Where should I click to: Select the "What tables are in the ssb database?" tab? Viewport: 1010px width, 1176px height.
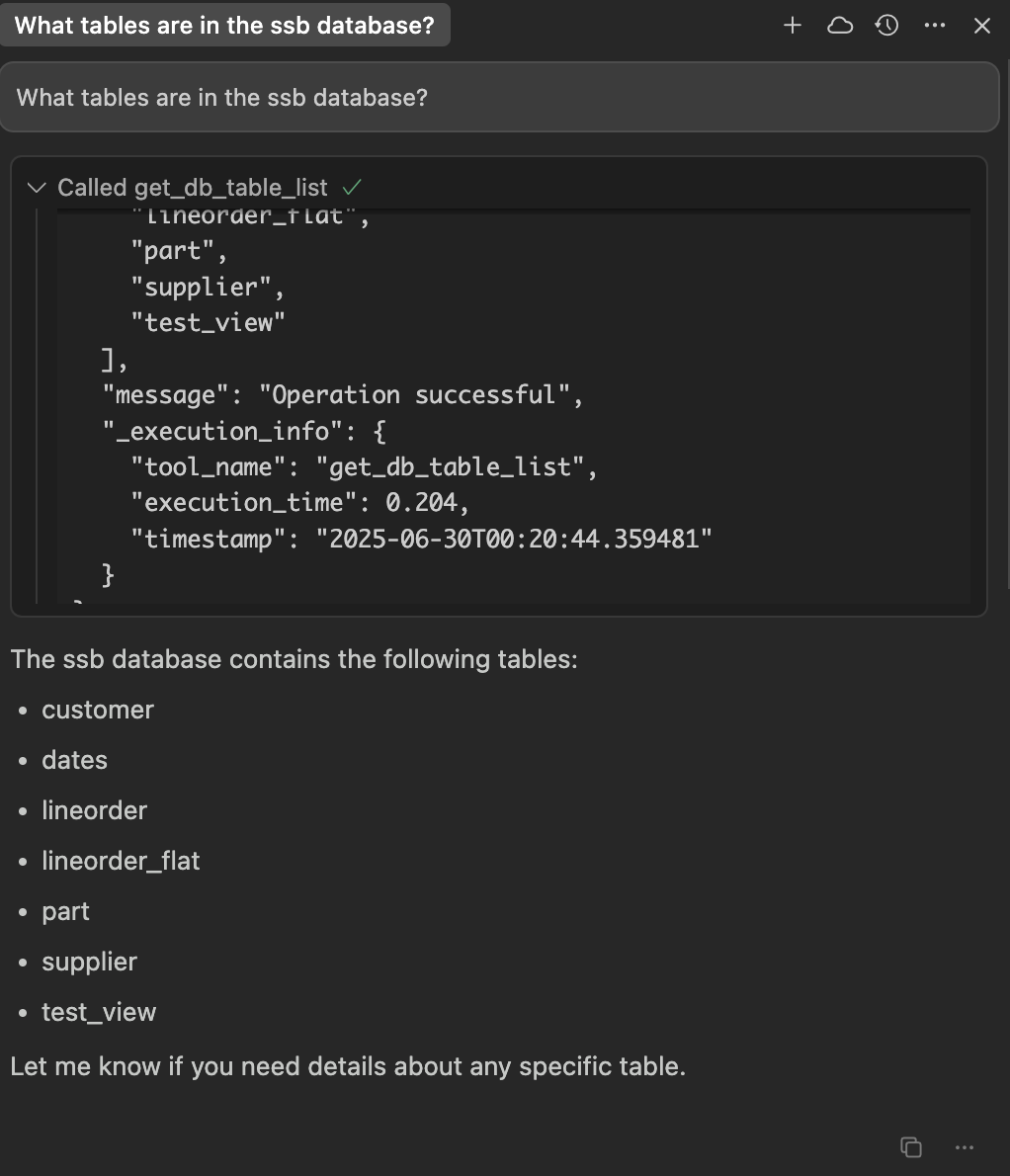pos(224,26)
